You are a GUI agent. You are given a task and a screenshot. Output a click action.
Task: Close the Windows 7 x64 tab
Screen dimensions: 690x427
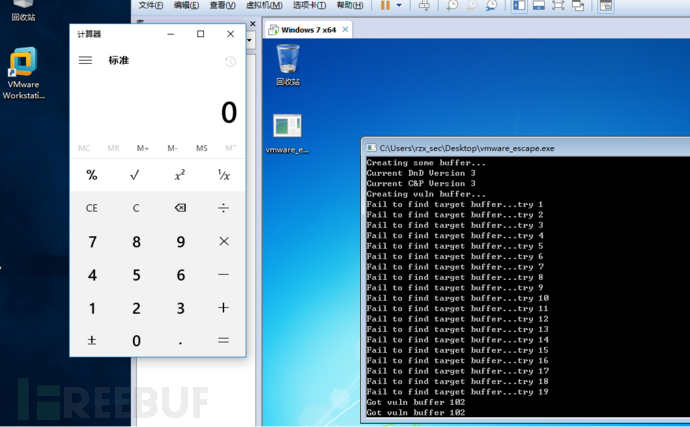345,29
